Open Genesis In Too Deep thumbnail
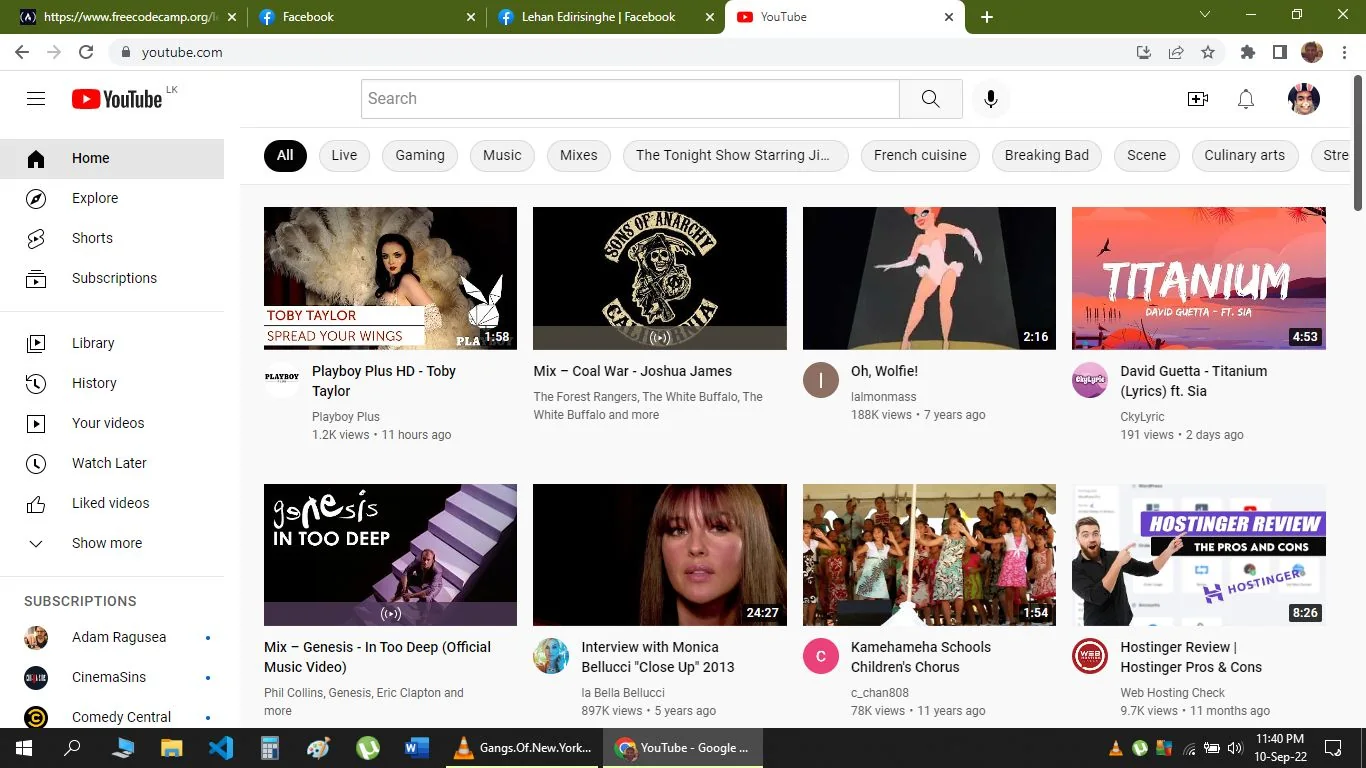 390,555
